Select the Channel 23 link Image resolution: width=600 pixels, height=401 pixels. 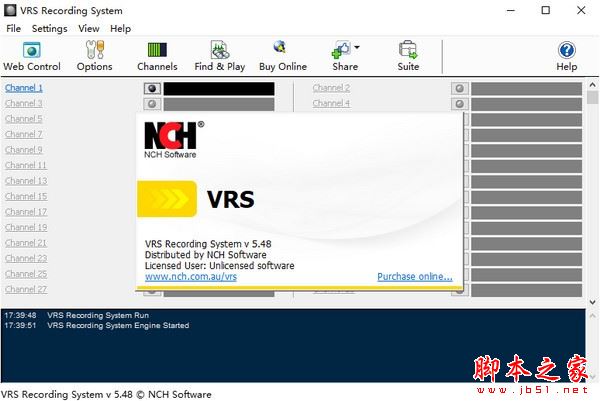[26, 258]
